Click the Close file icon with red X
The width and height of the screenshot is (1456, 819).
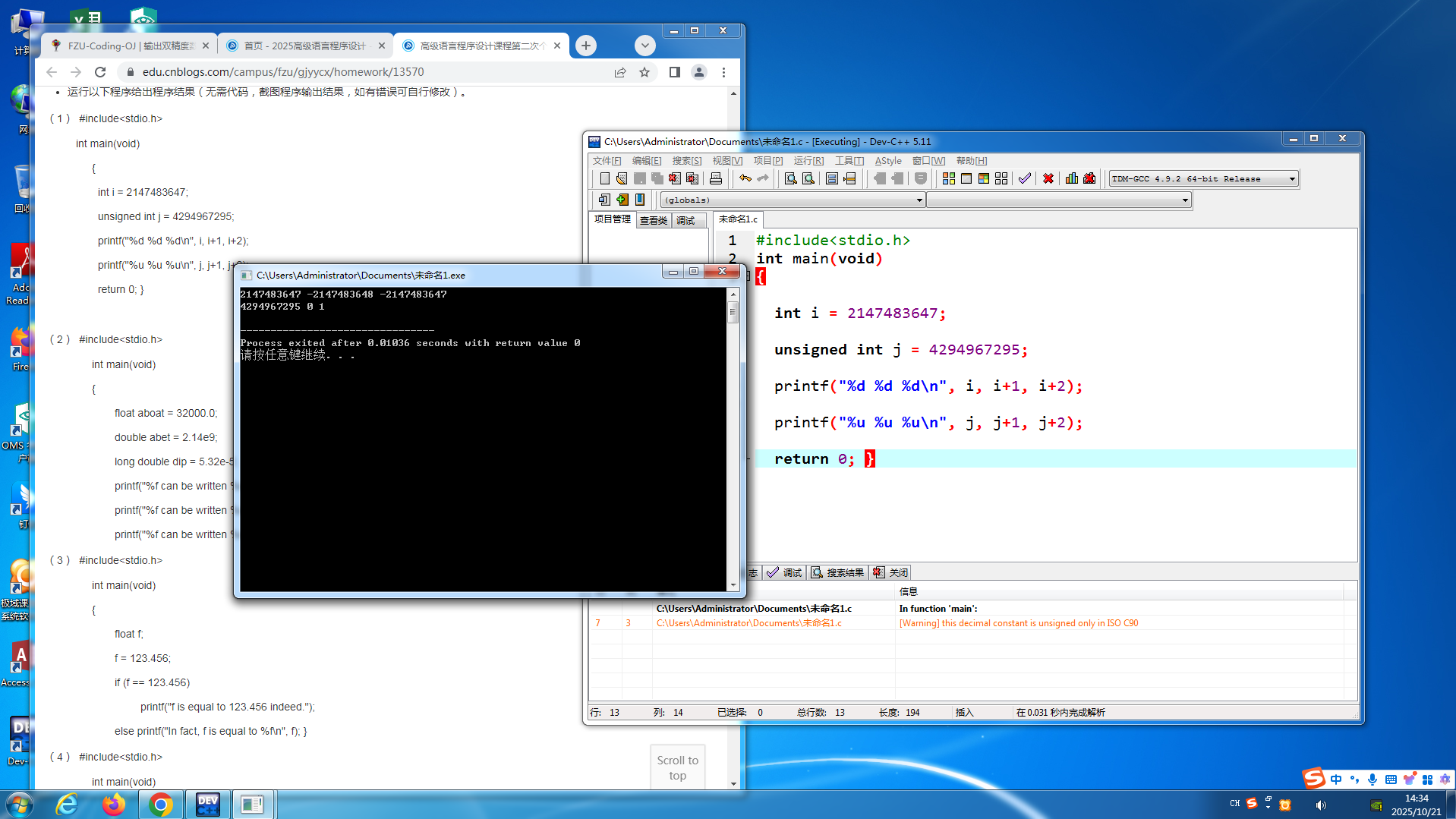click(674, 178)
